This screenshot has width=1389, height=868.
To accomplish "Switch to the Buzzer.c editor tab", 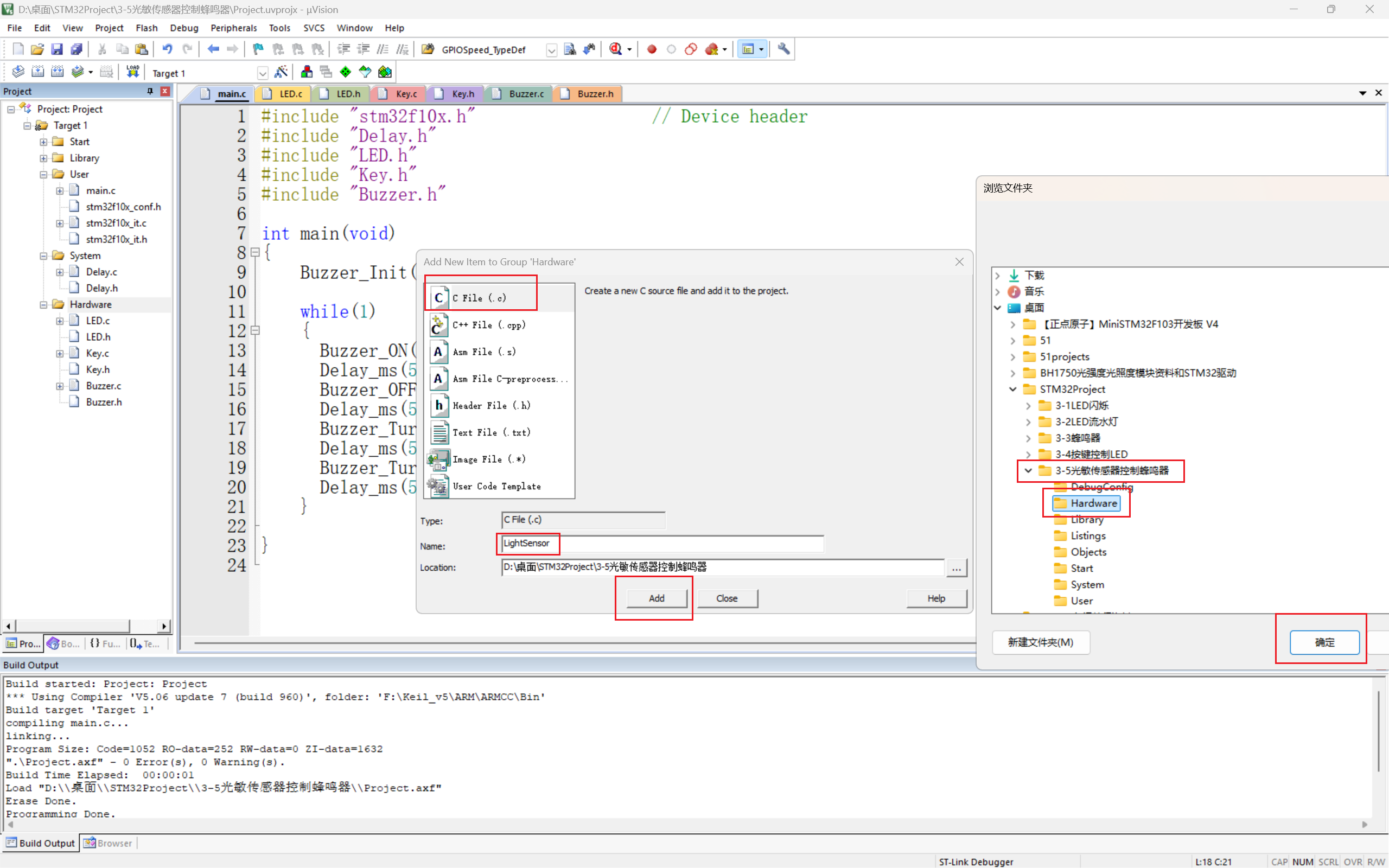I will tap(525, 93).
